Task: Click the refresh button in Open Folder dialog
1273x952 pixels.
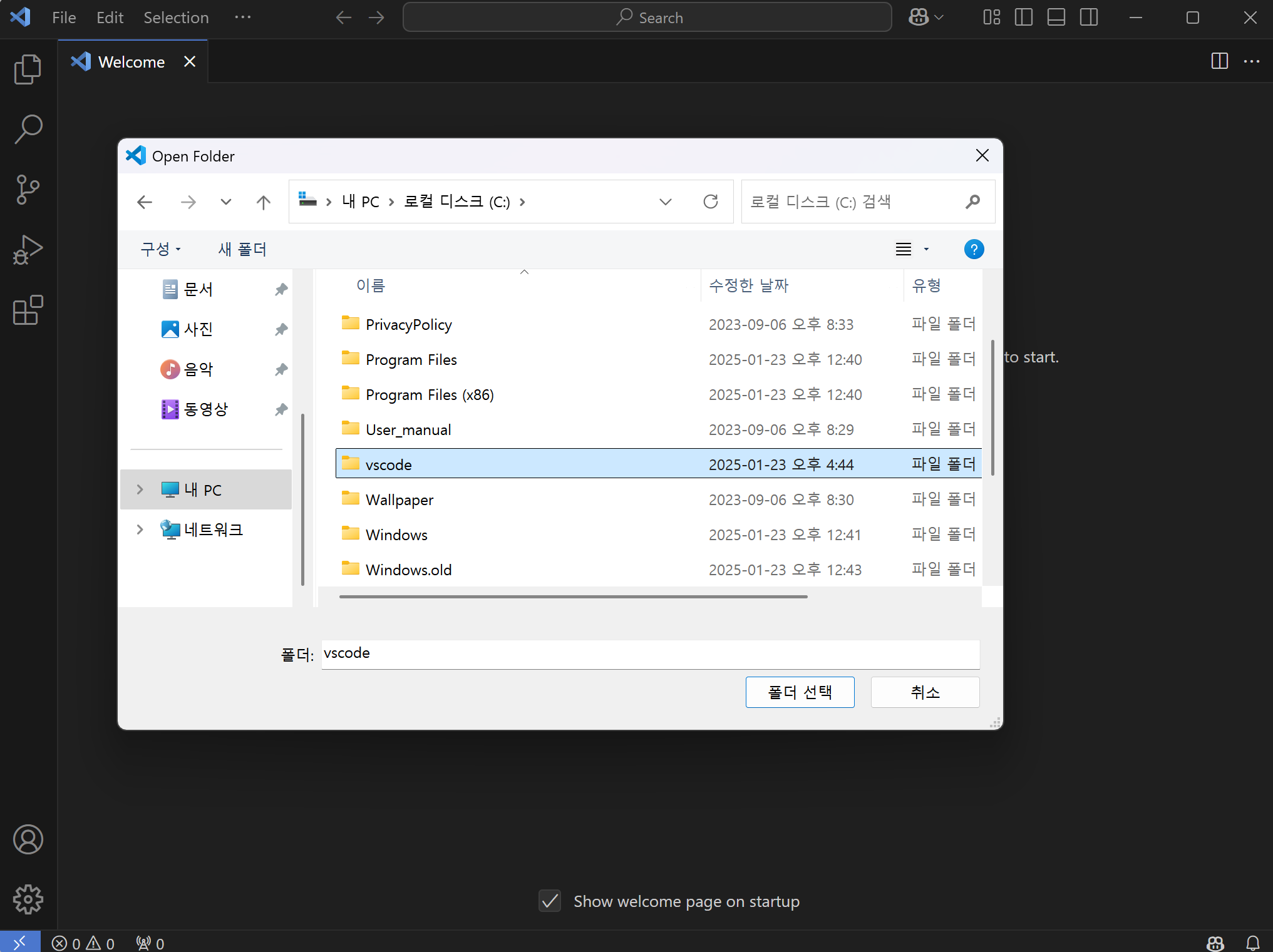Action: 710,202
